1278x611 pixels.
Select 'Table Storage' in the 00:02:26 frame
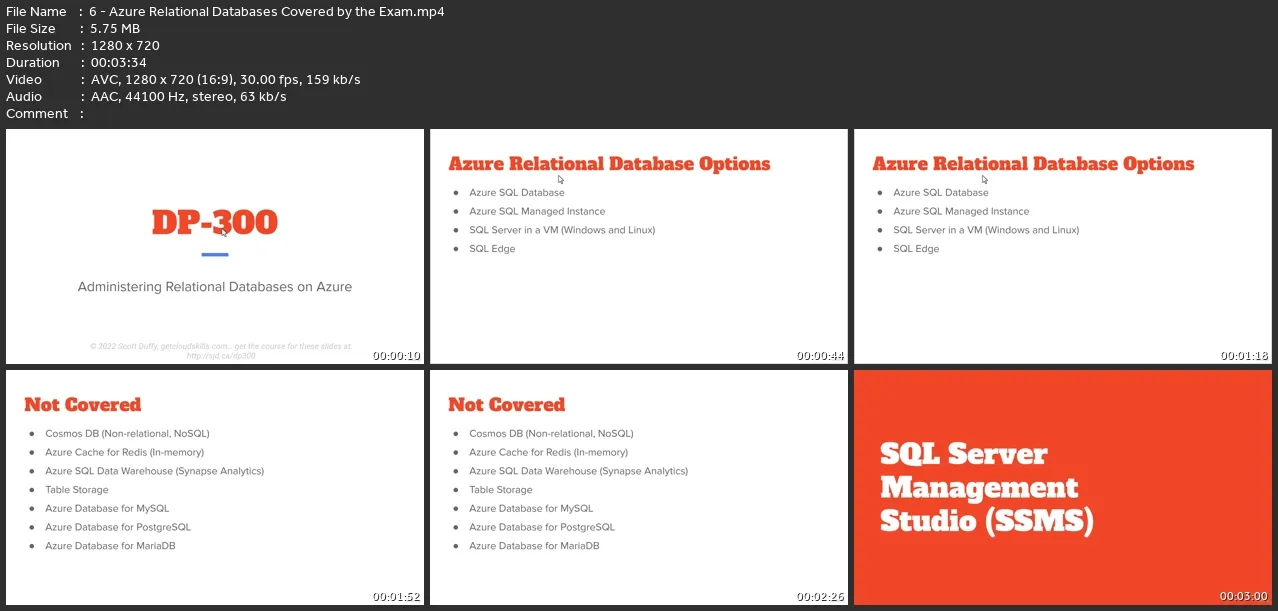[x=501, y=490]
